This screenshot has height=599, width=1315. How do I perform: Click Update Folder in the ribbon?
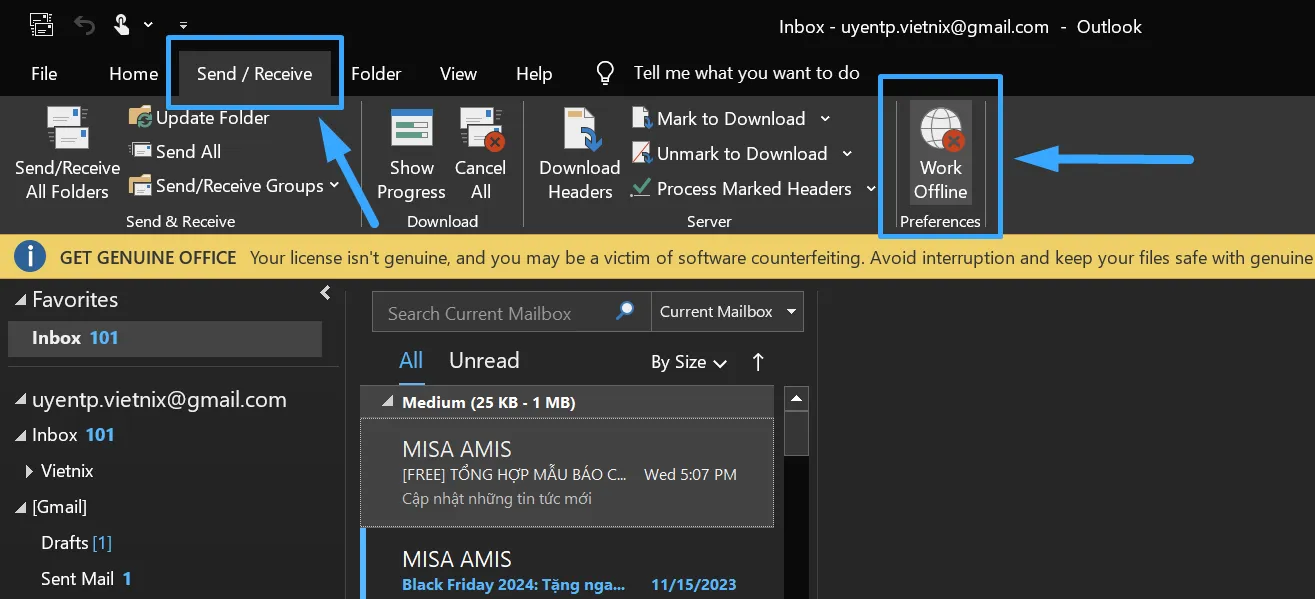pos(199,118)
